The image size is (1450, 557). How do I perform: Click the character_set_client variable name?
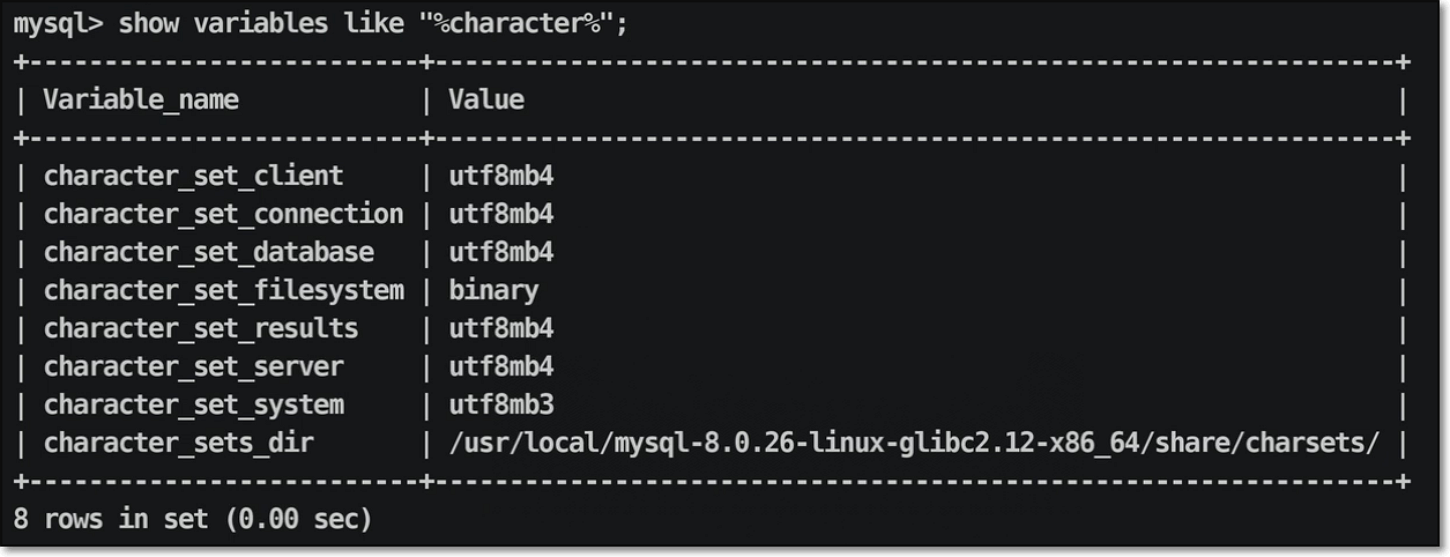[x=193, y=176]
